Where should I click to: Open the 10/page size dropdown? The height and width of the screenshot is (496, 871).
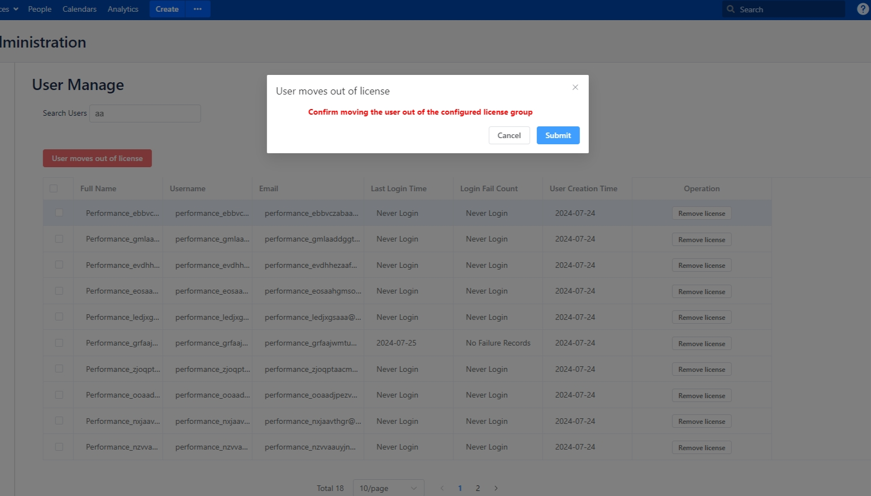click(388, 488)
